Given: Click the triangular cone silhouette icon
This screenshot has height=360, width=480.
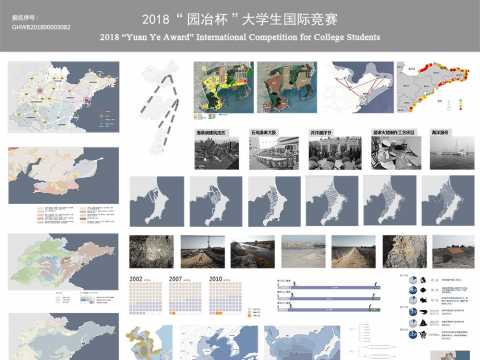Looking at the screenshot, I should click(x=423, y=323).
